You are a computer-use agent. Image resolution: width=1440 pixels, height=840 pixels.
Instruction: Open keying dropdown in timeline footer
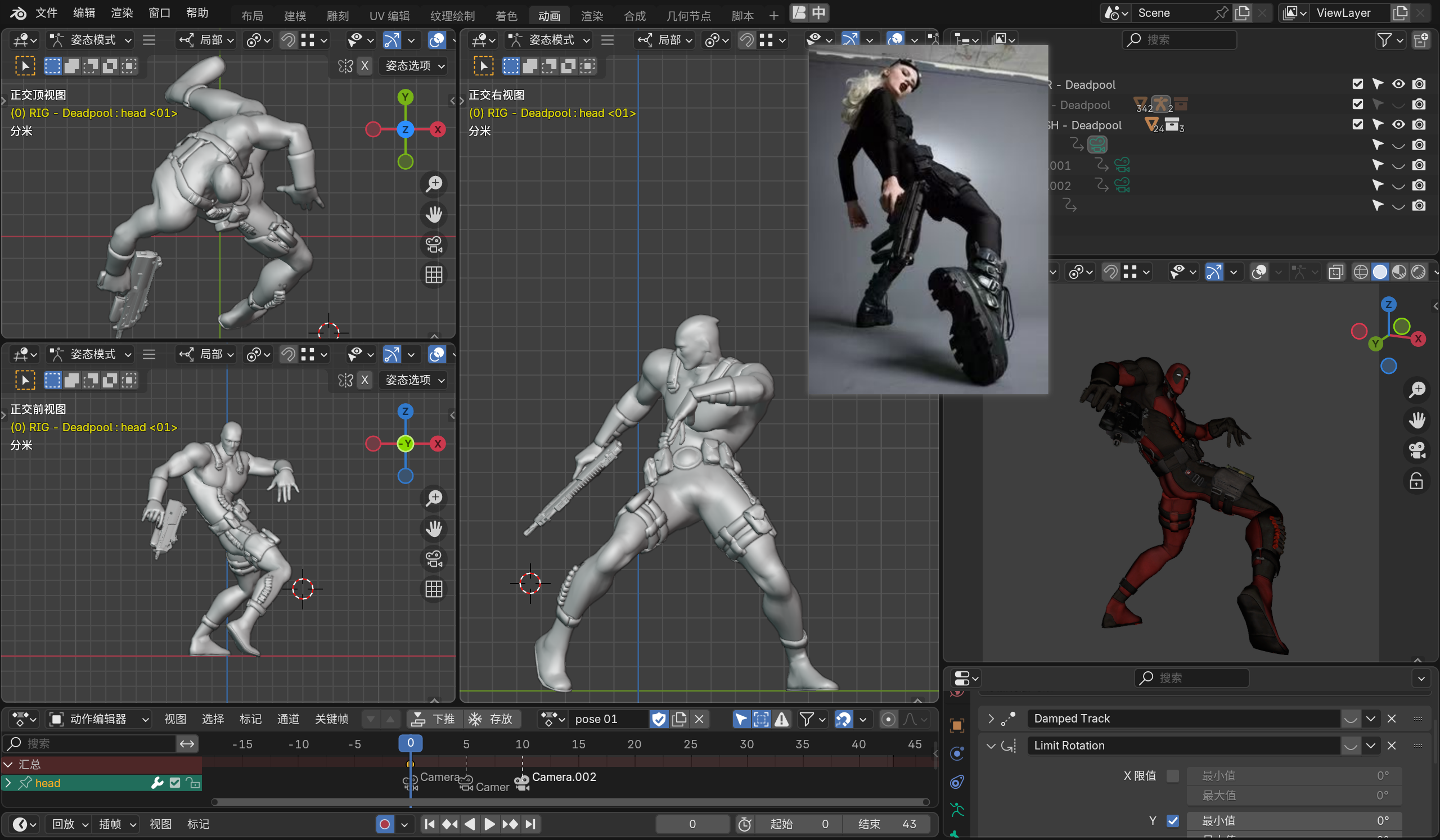[117, 824]
